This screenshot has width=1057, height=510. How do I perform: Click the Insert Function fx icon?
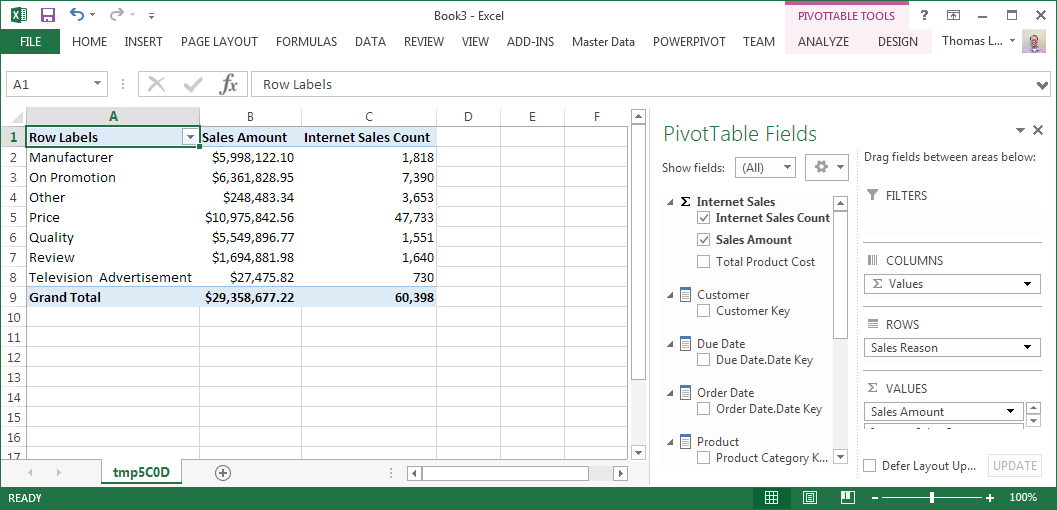[x=228, y=84]
